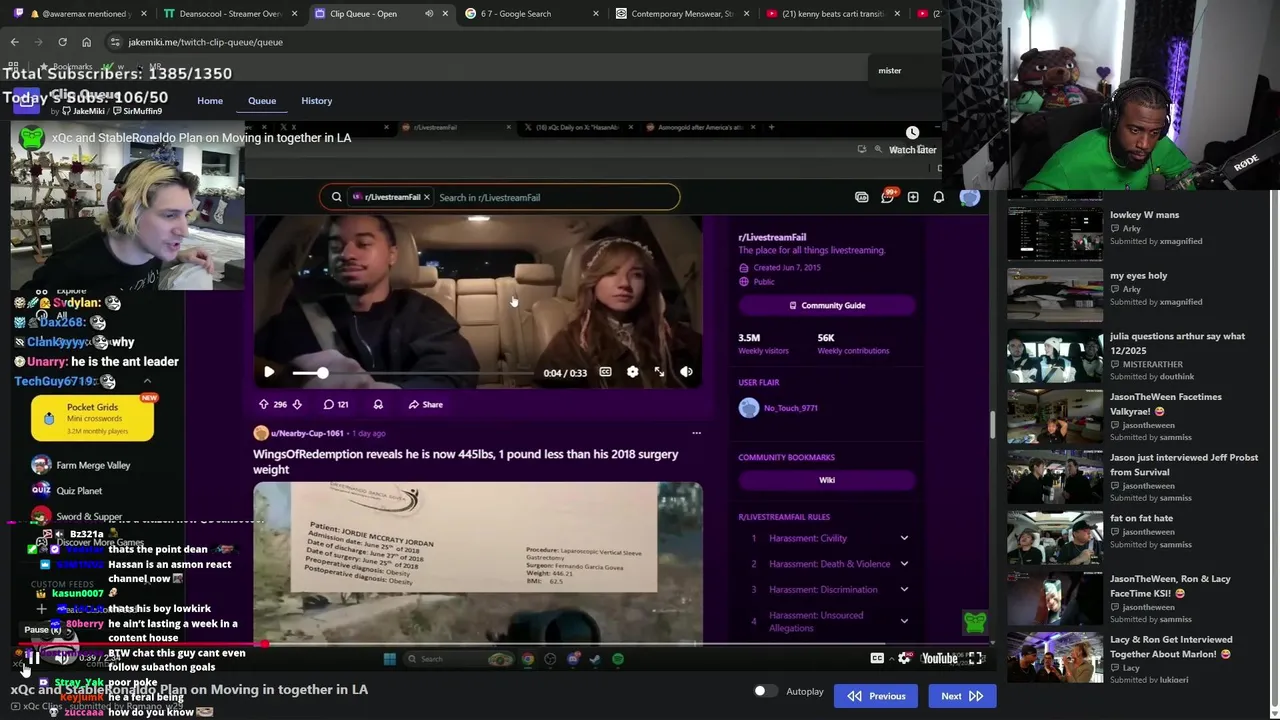Viewport: 1280px width, 720px height.
Task: Click the Reddit video captions icon
Action: 605,372
